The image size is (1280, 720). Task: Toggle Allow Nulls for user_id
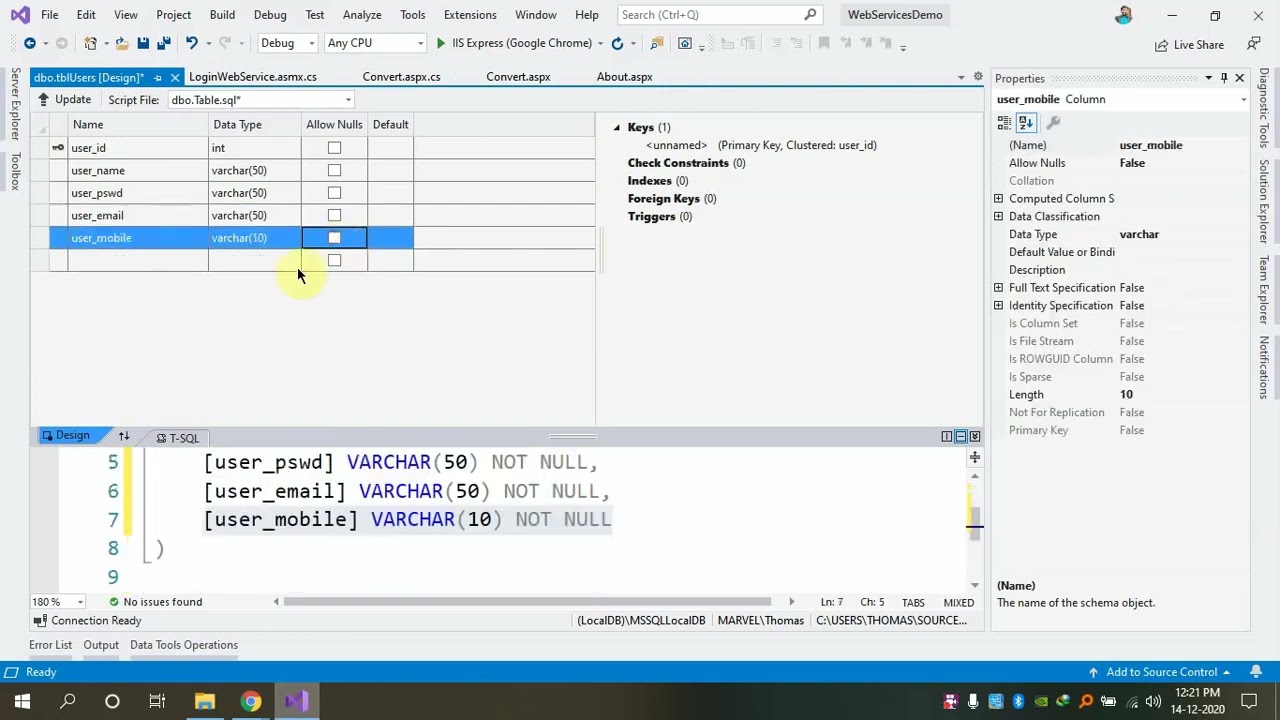tap(334, 148)
